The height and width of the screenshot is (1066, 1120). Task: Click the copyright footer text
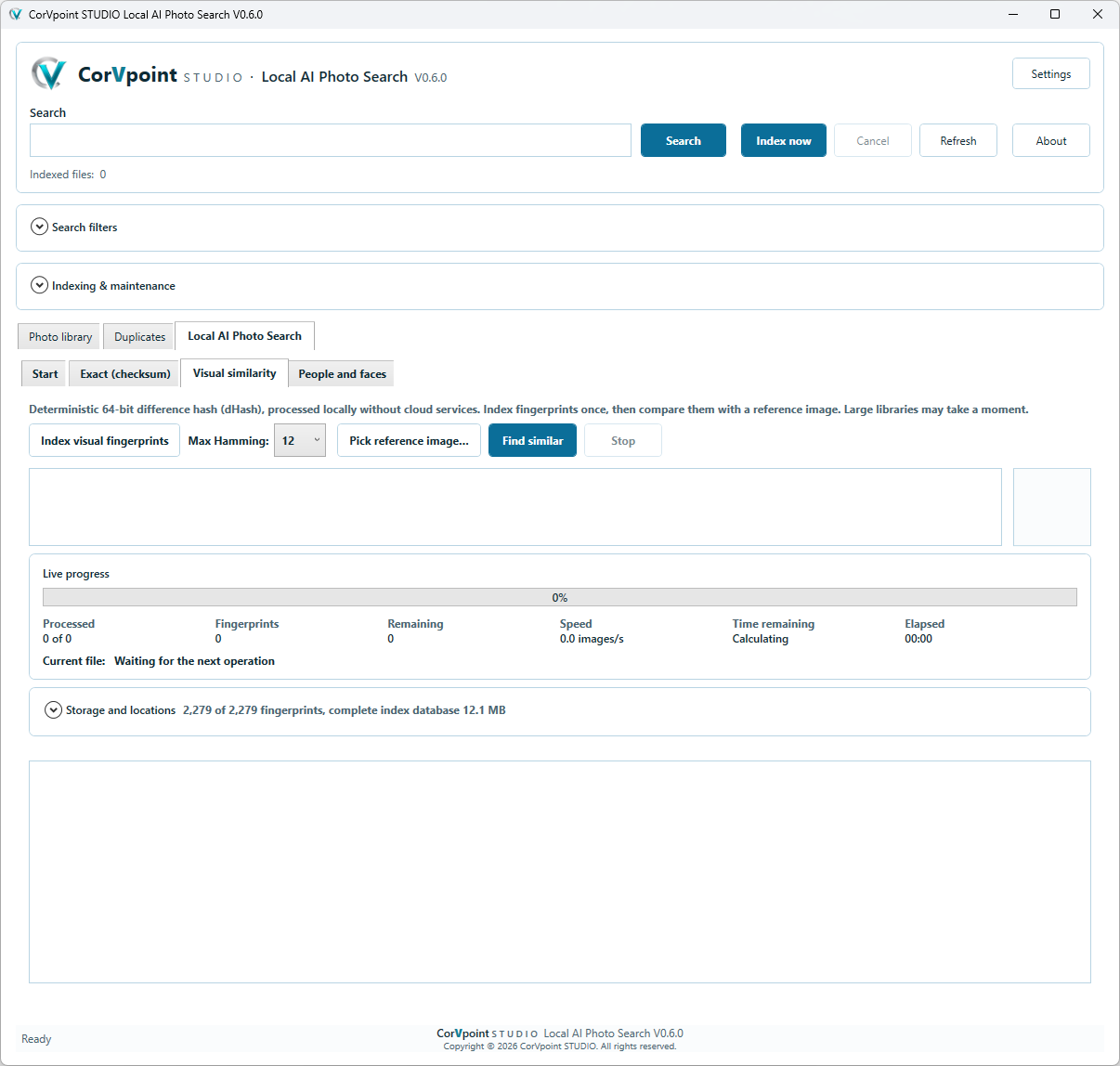coord(560,1046)
